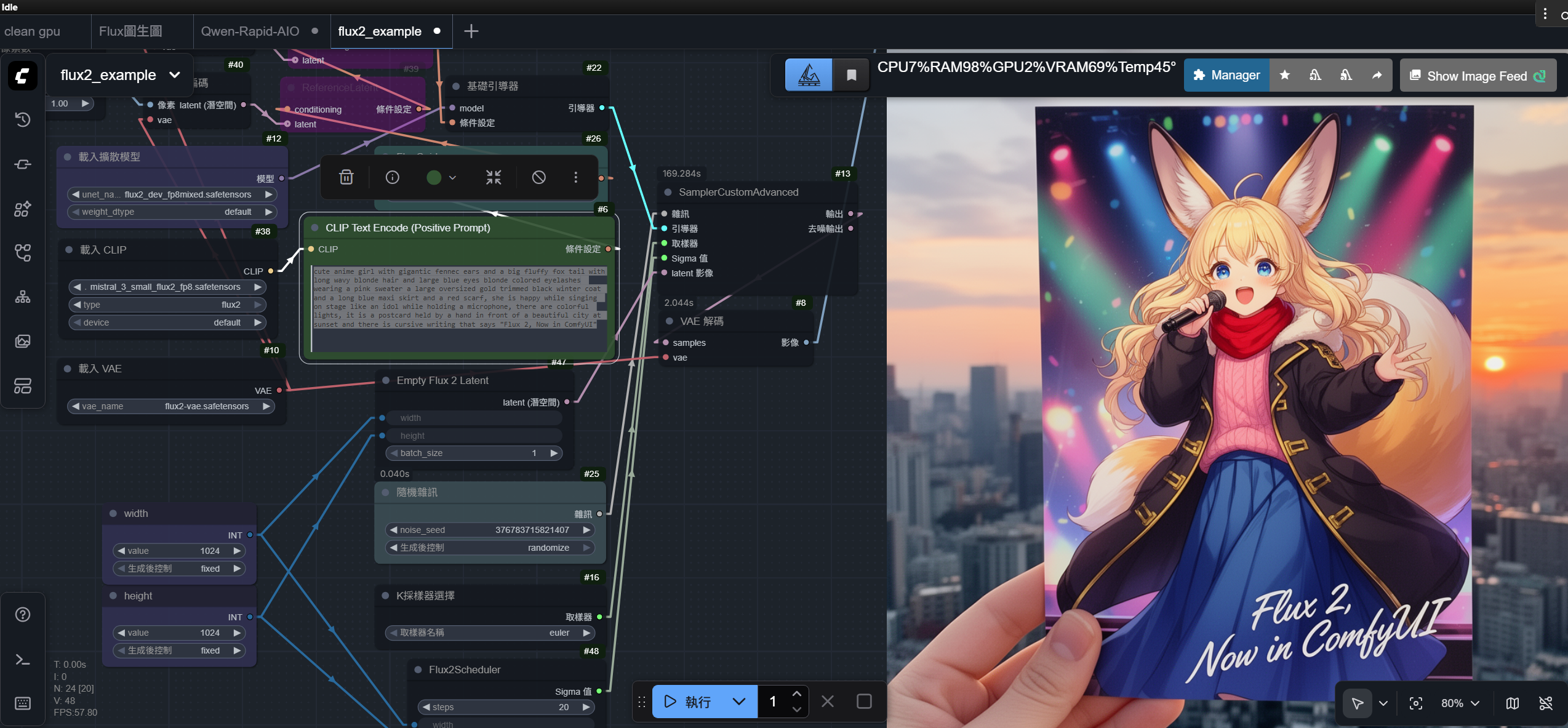The width and height of the screenshot is (1568, 728).
Task: Show info for the selected node
Action: (x=393, y=177)
